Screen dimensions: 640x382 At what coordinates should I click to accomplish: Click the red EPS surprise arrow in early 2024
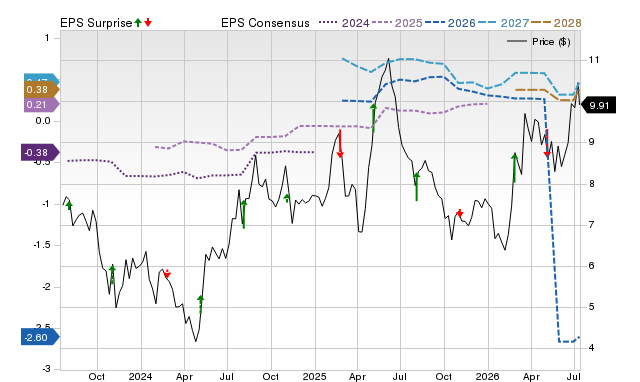click(167, 273)
